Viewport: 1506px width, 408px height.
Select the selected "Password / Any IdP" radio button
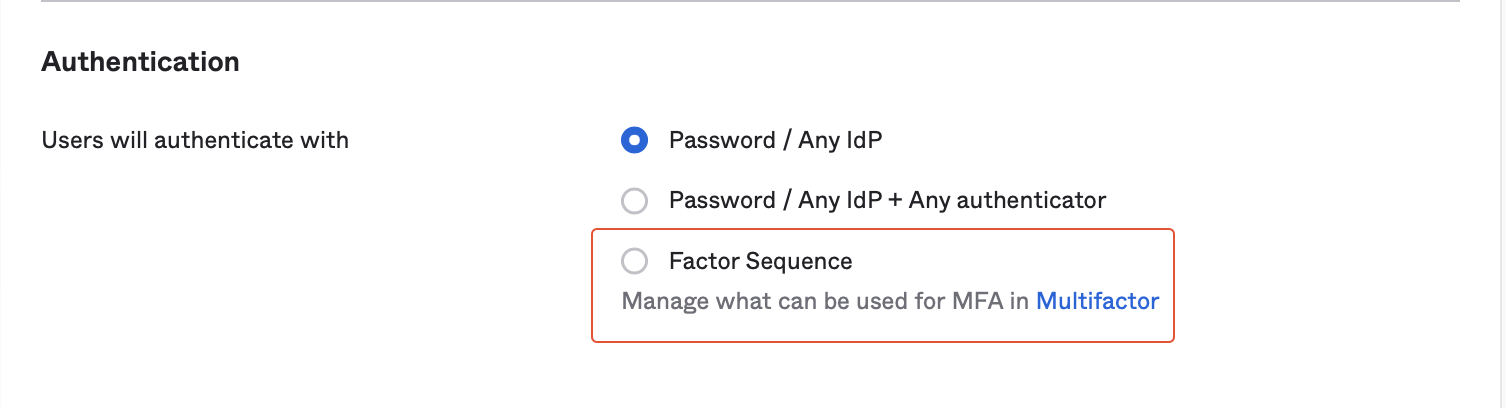[634, 140]
